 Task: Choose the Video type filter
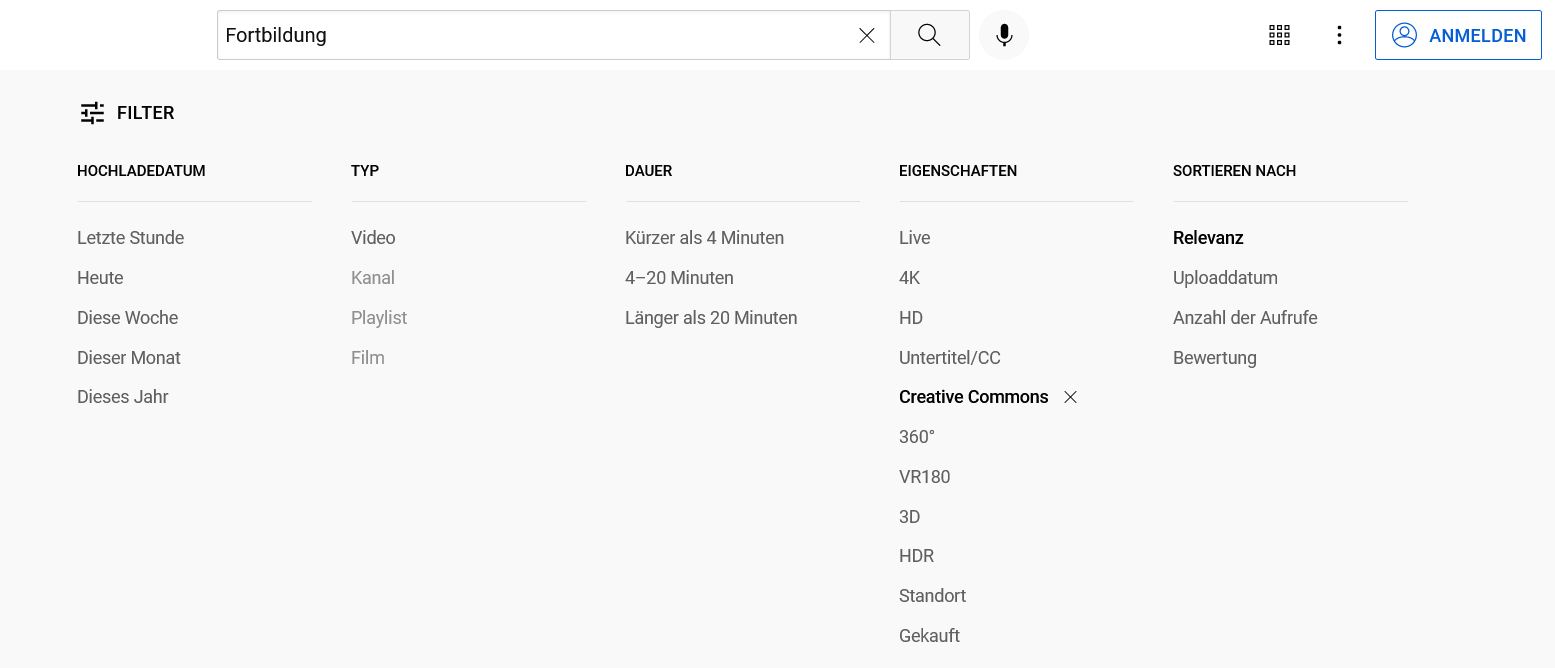coord(373,238)
